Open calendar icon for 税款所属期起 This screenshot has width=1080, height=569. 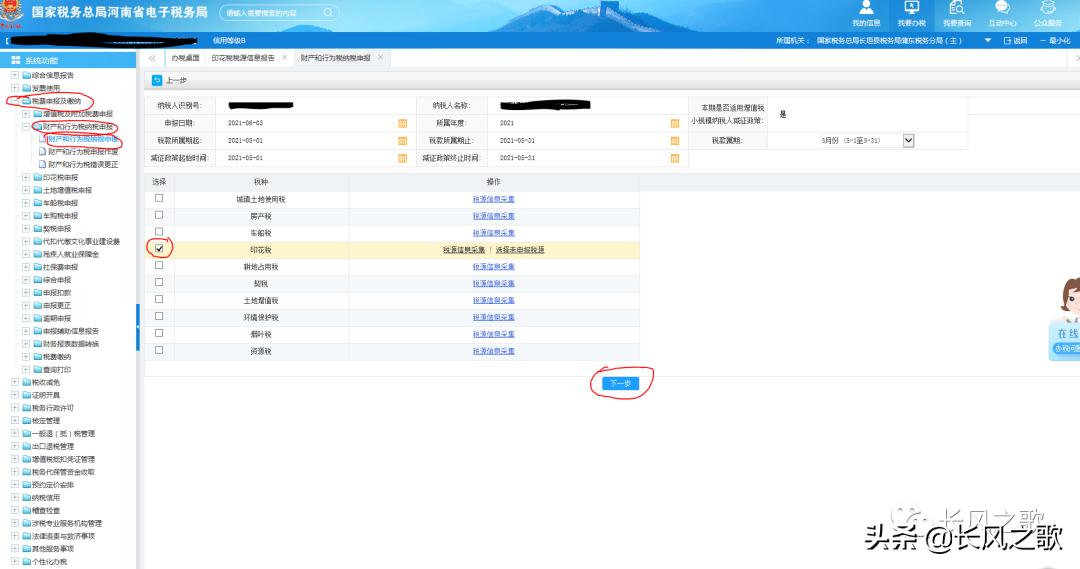coord(403,141)
